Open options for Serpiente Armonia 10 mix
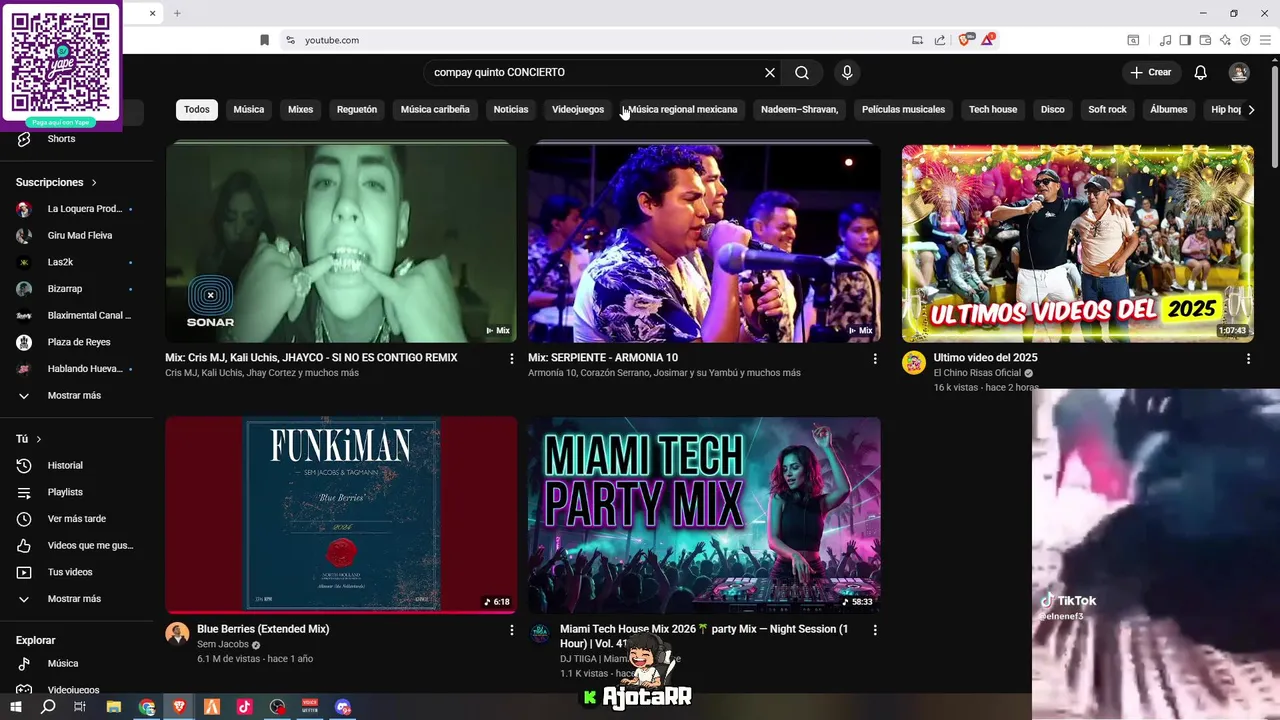The height and width of the screenshot is (720, 1280). (x=875, y=358)
